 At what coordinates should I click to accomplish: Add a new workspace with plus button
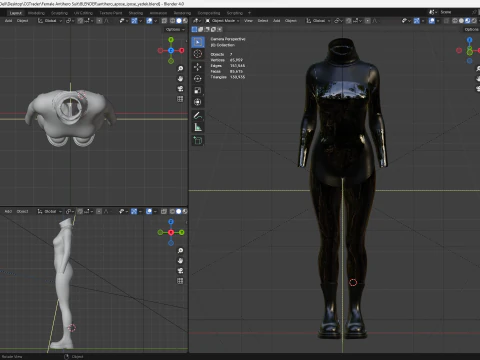[249, 13]
